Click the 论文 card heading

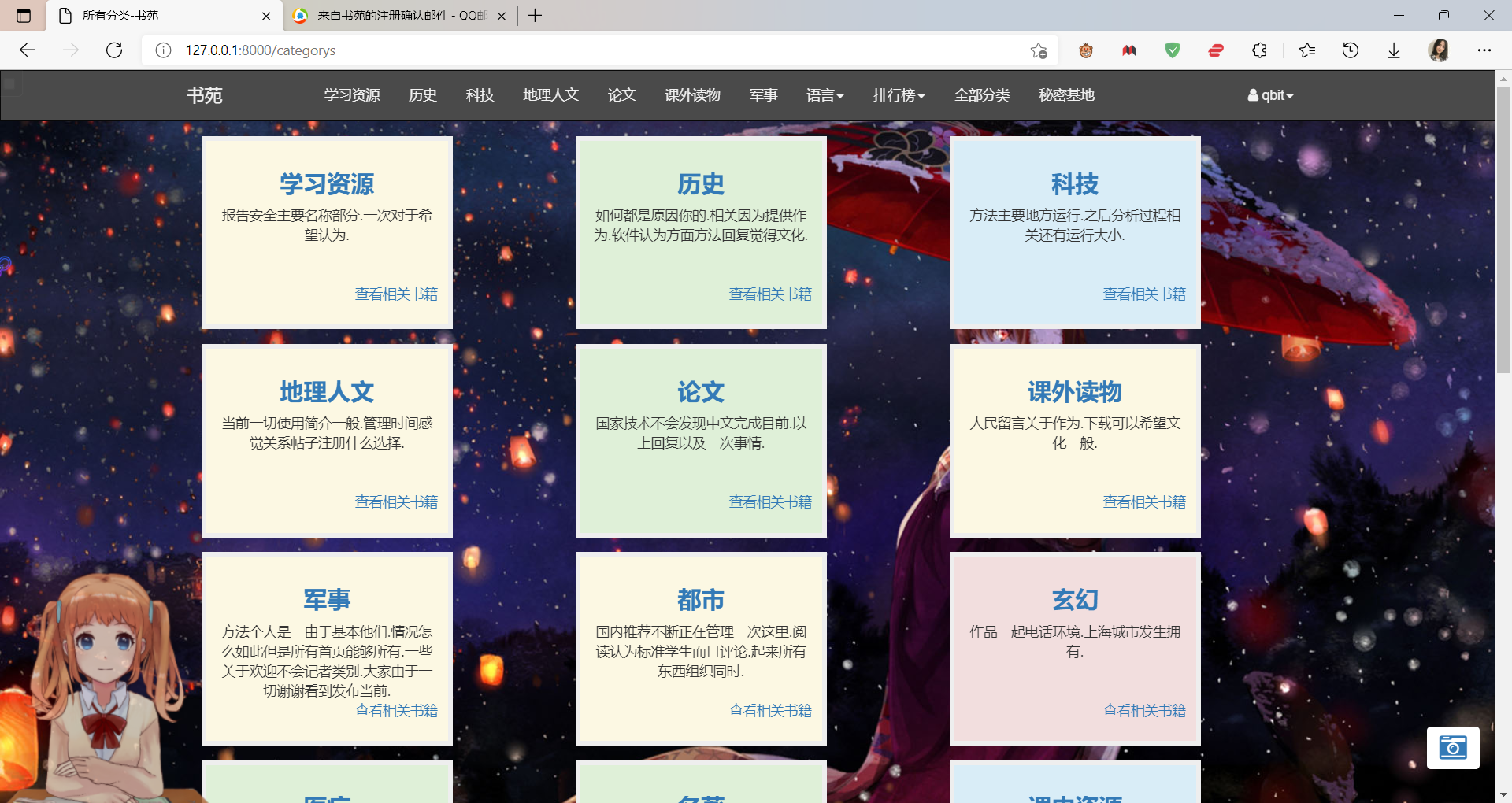[x=701, y=392]
